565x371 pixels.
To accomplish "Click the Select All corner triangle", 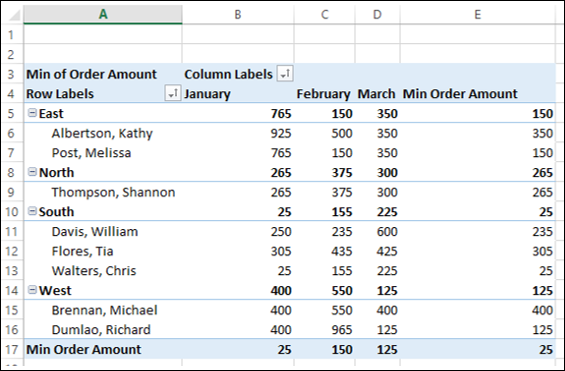I will pos(14,15).
